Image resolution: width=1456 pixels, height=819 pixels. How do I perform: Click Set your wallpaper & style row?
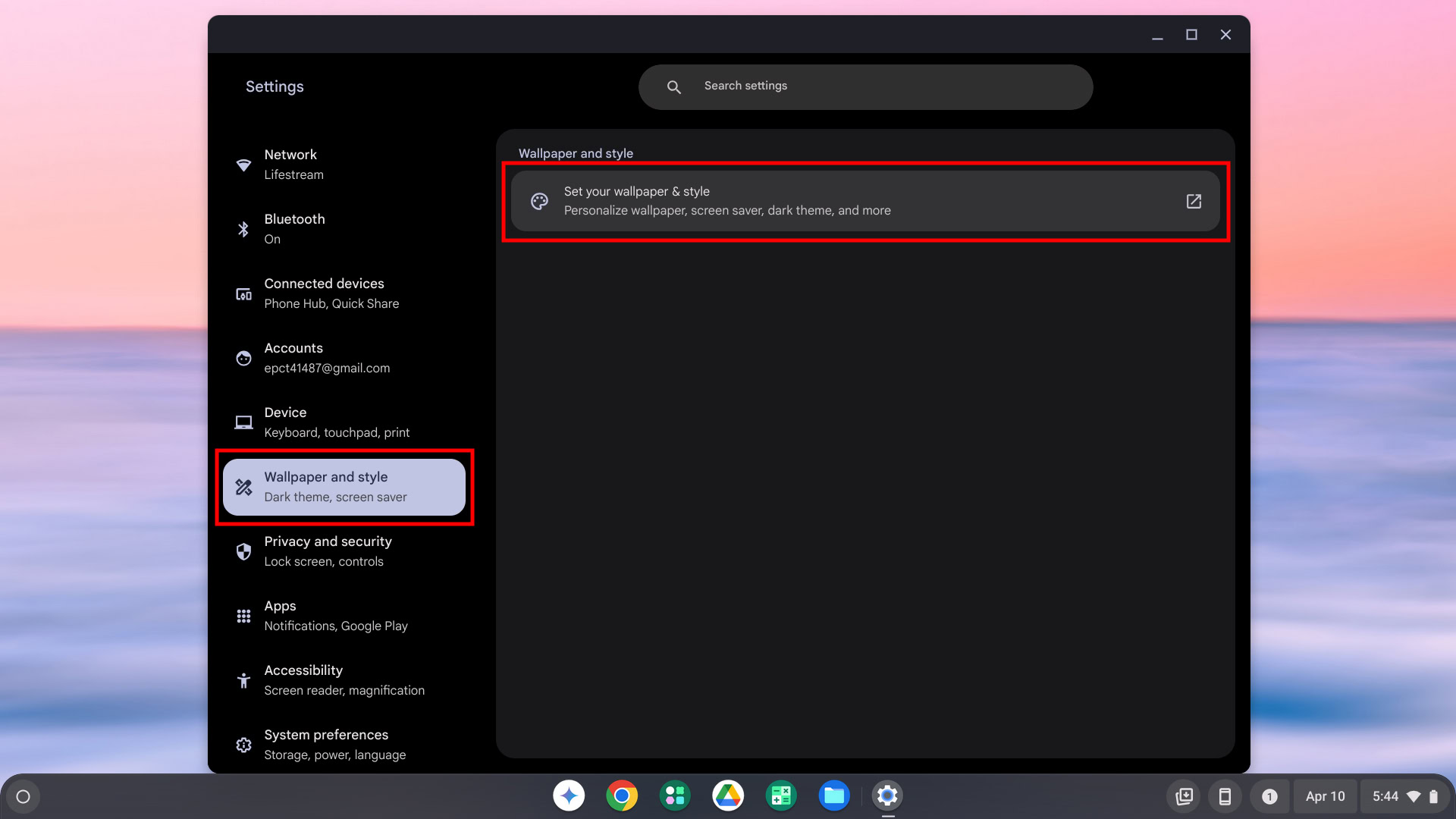(864, 201)
